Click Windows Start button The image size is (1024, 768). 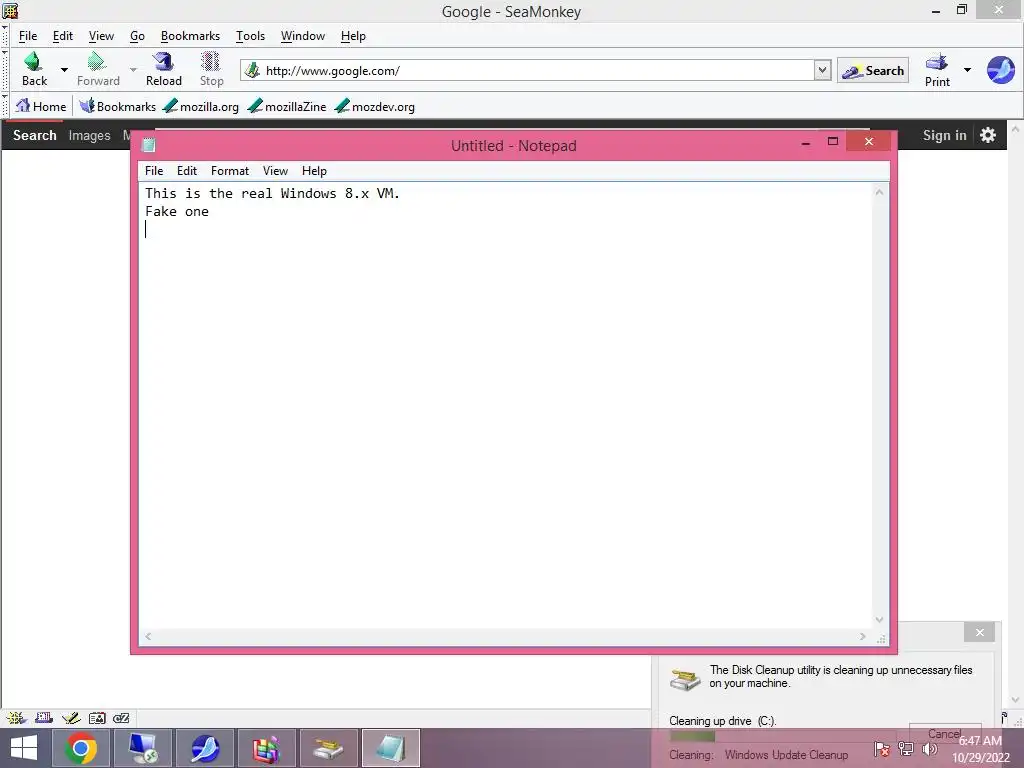pos(24,748)
